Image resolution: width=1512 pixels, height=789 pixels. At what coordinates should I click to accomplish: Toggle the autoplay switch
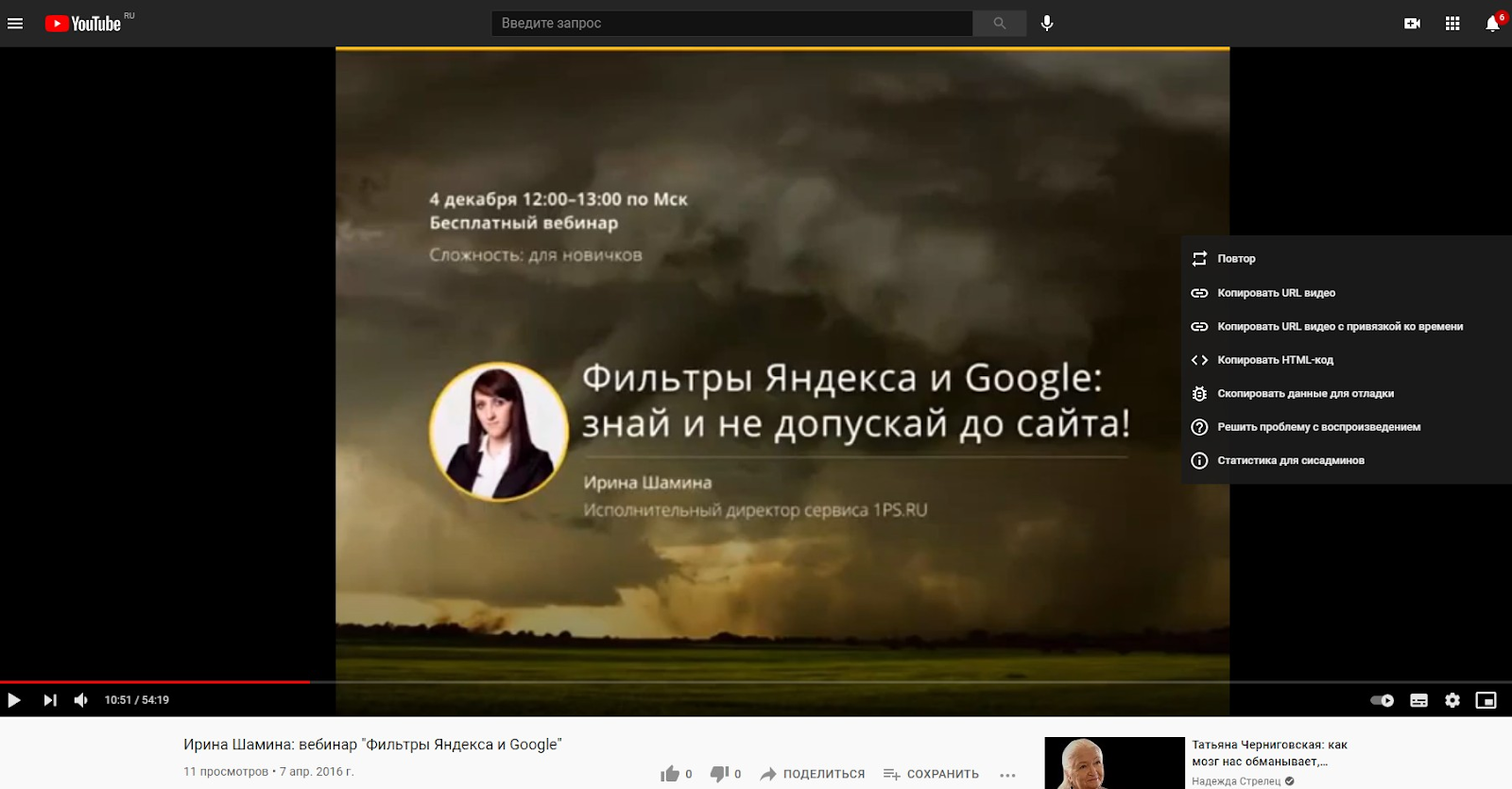click(1382, 700)
